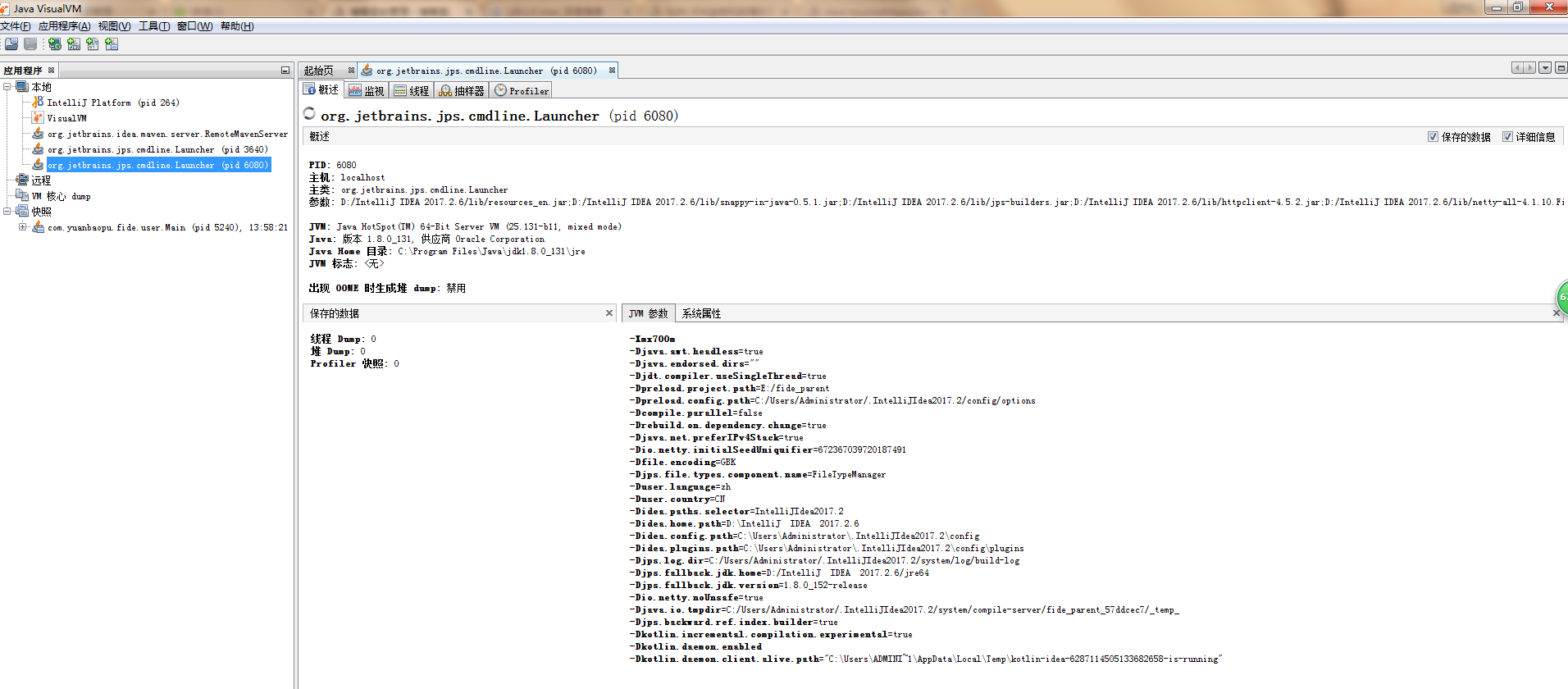Select the 远程 tree node
The width and height of the screenshot is (1568, 689).
point(41,180)
